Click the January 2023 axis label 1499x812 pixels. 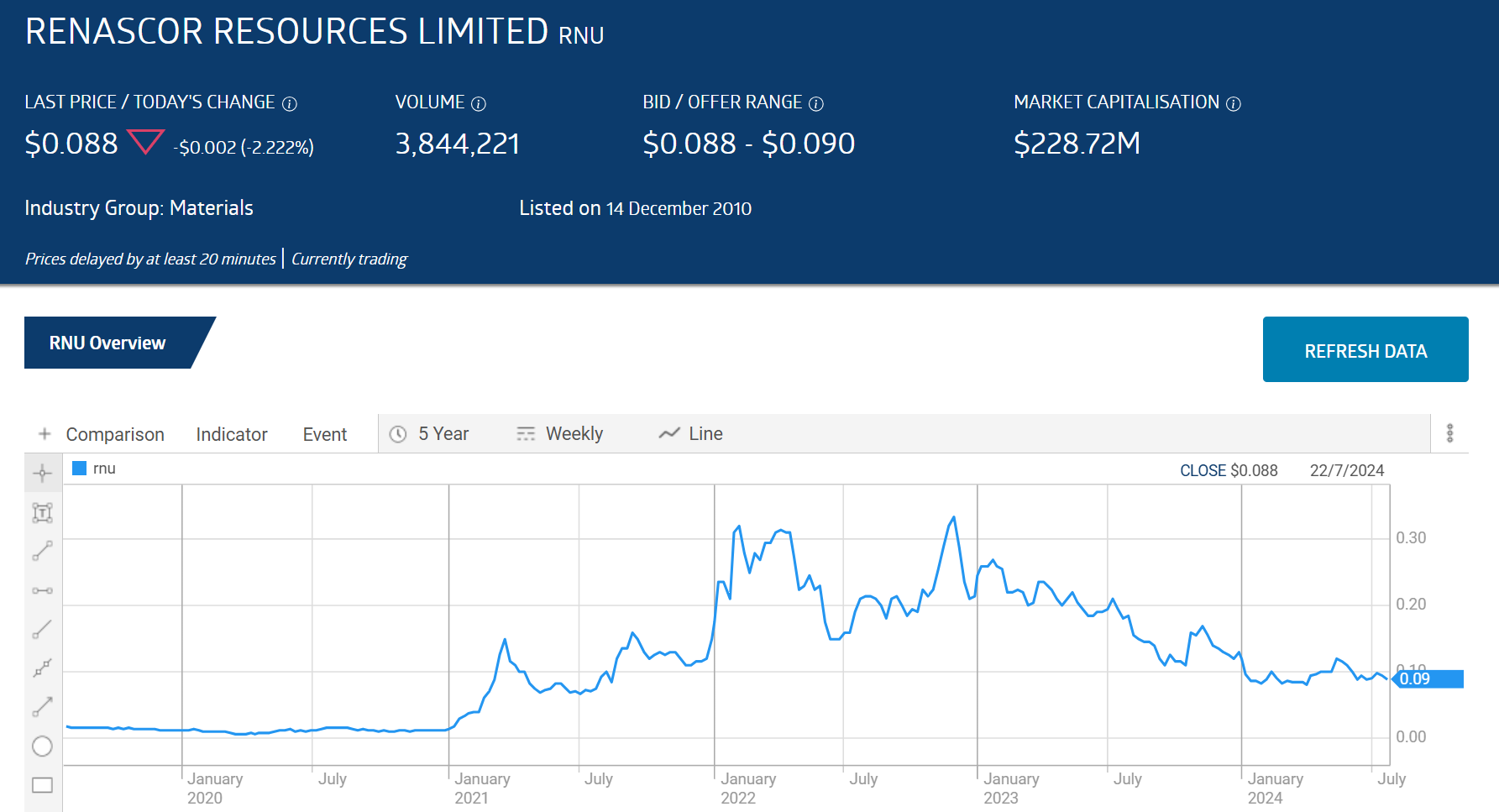tap(1011, 788)
